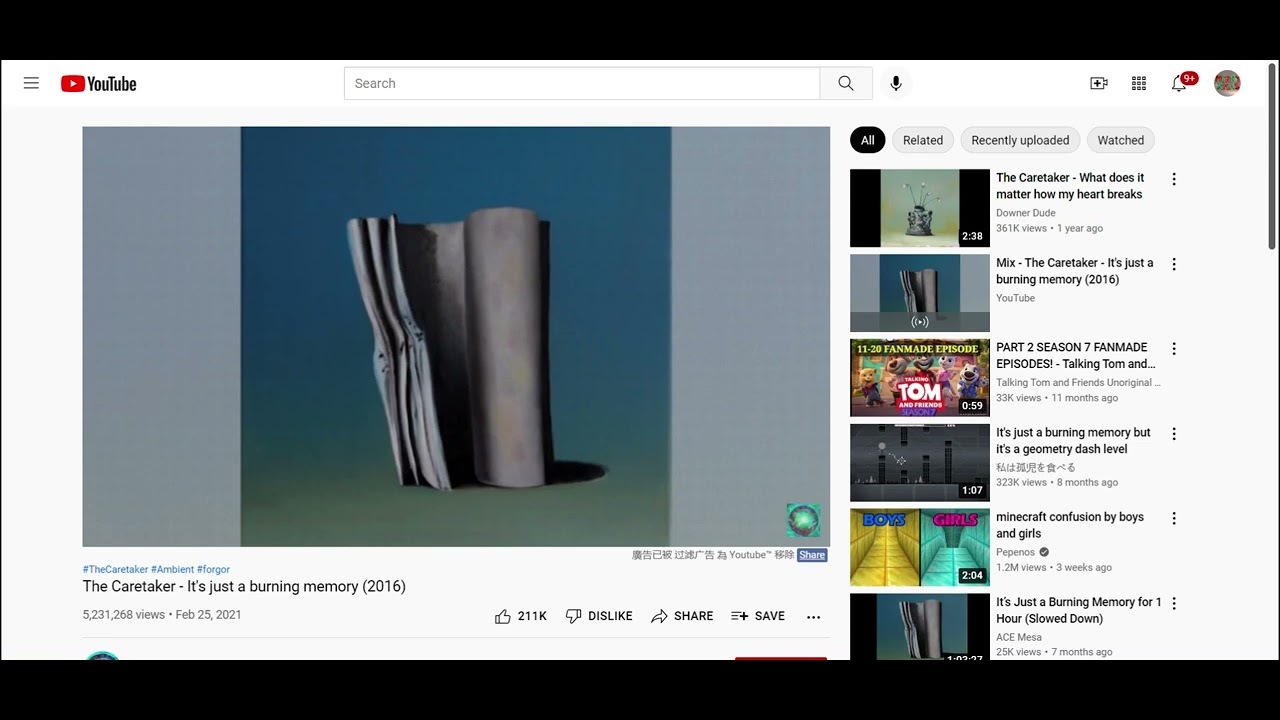The image size is (1280, 720).
Task: Open options for geometry dash level video
Action: coord(1174,434)
